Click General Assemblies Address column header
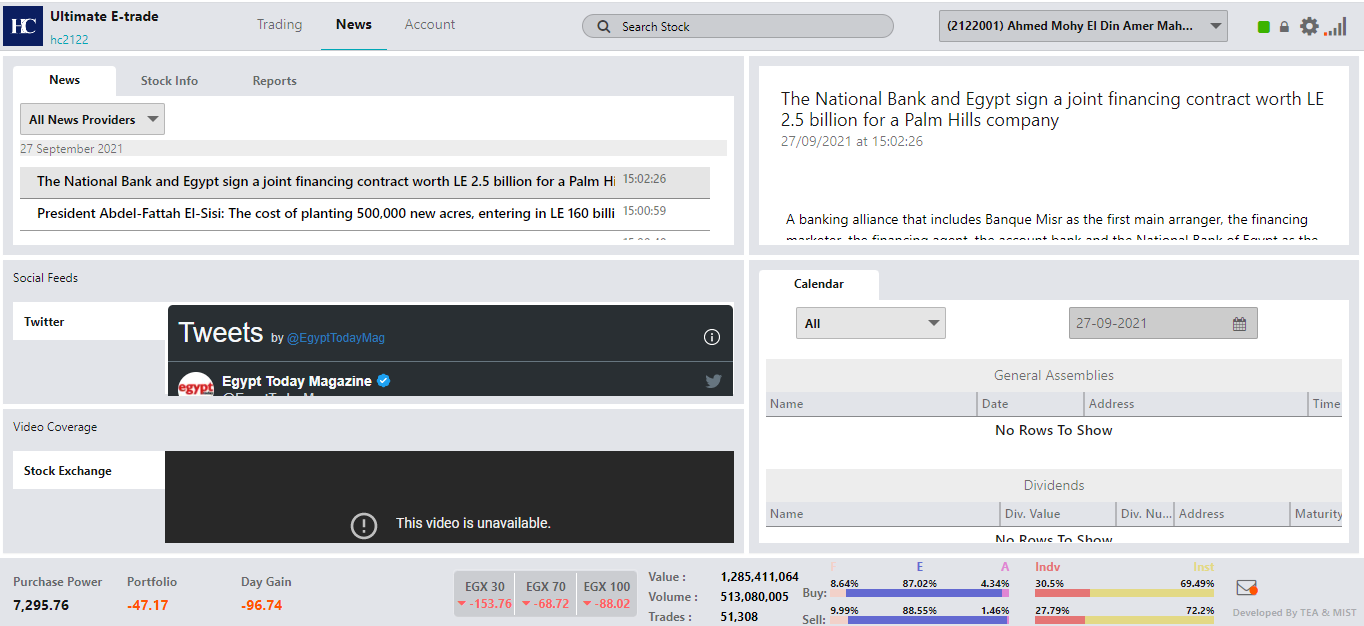 tap(1196, 404)
